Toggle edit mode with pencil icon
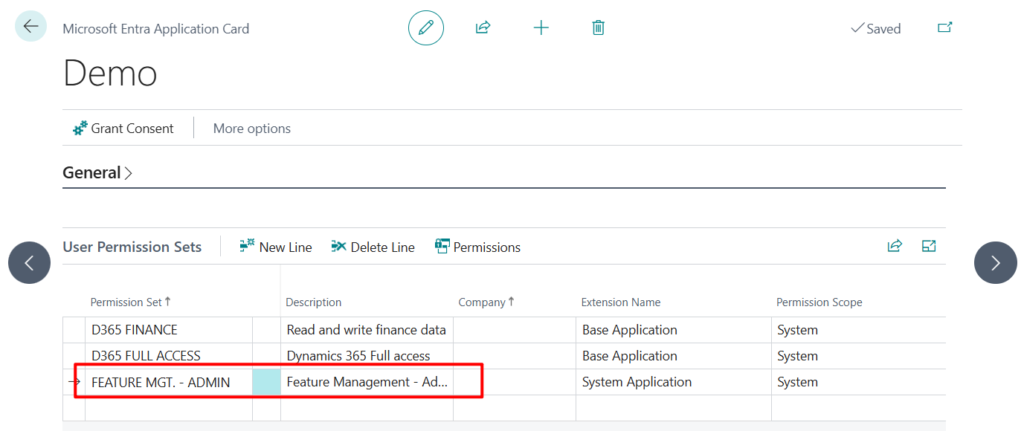1024x431 pixels. [x=425, y=28]
